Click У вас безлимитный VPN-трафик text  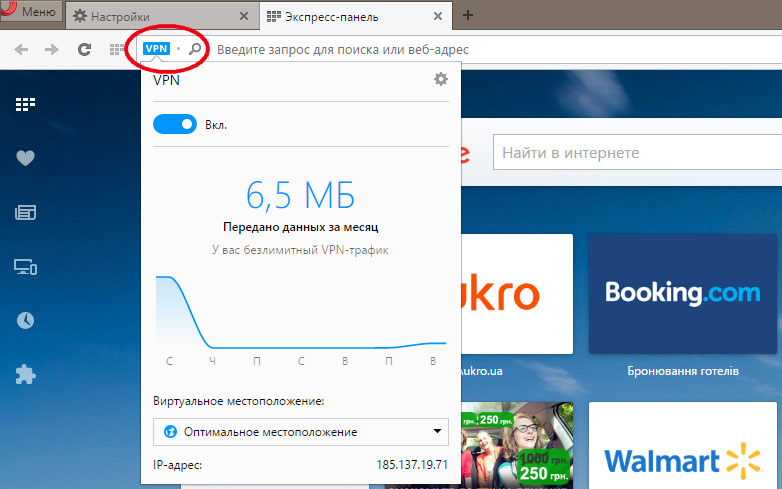tap(300, 250)
